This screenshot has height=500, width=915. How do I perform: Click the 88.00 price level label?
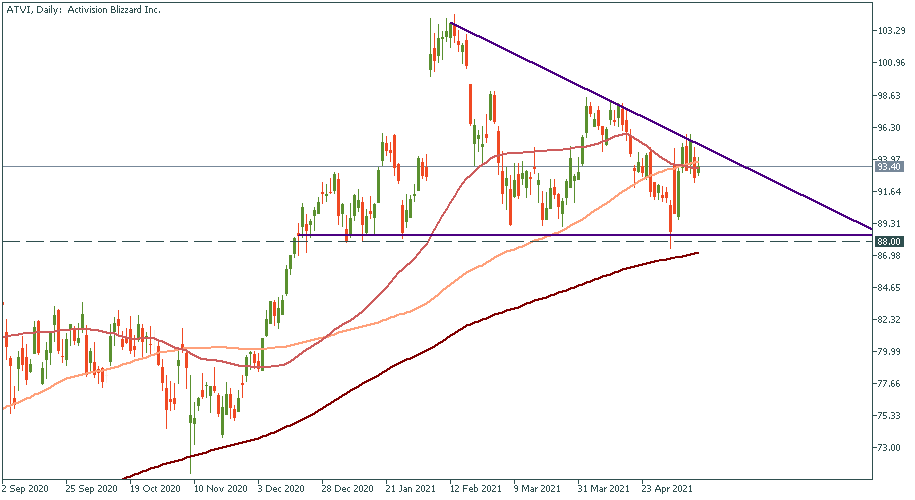[x=889, y=241]
